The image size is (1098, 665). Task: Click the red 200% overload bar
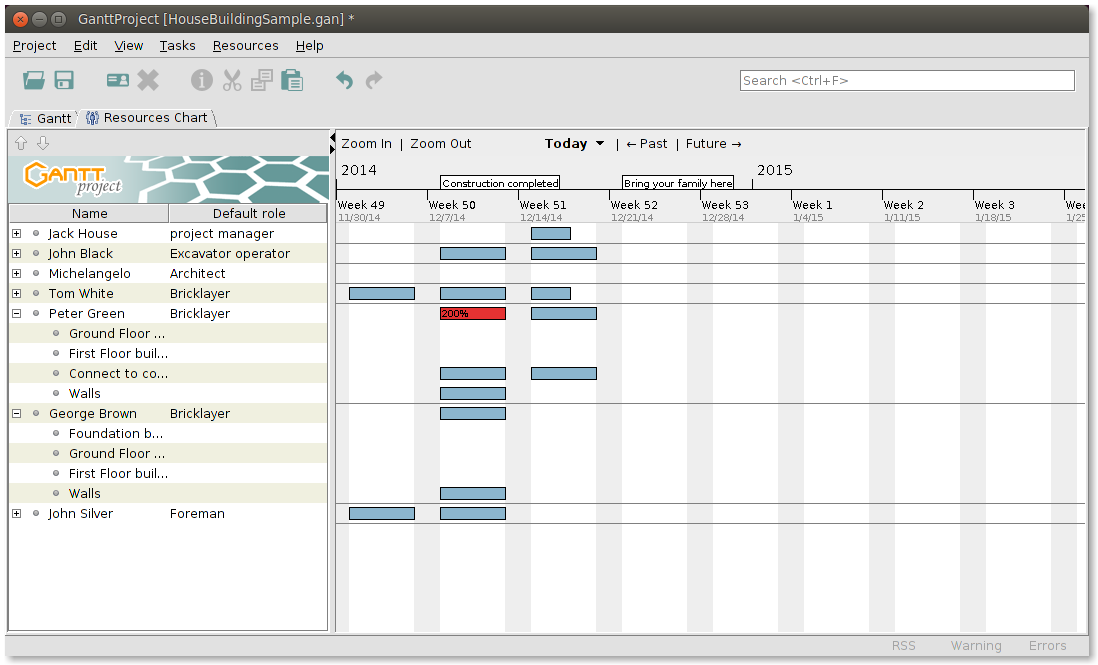click(473, 314)
